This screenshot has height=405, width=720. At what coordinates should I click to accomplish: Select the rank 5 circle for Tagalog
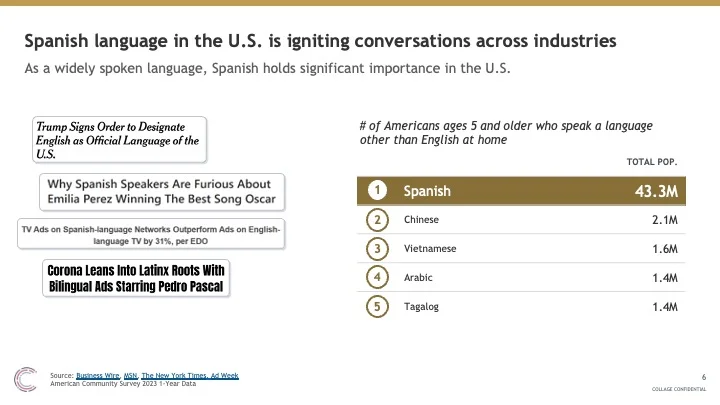[x=377, y=306]
